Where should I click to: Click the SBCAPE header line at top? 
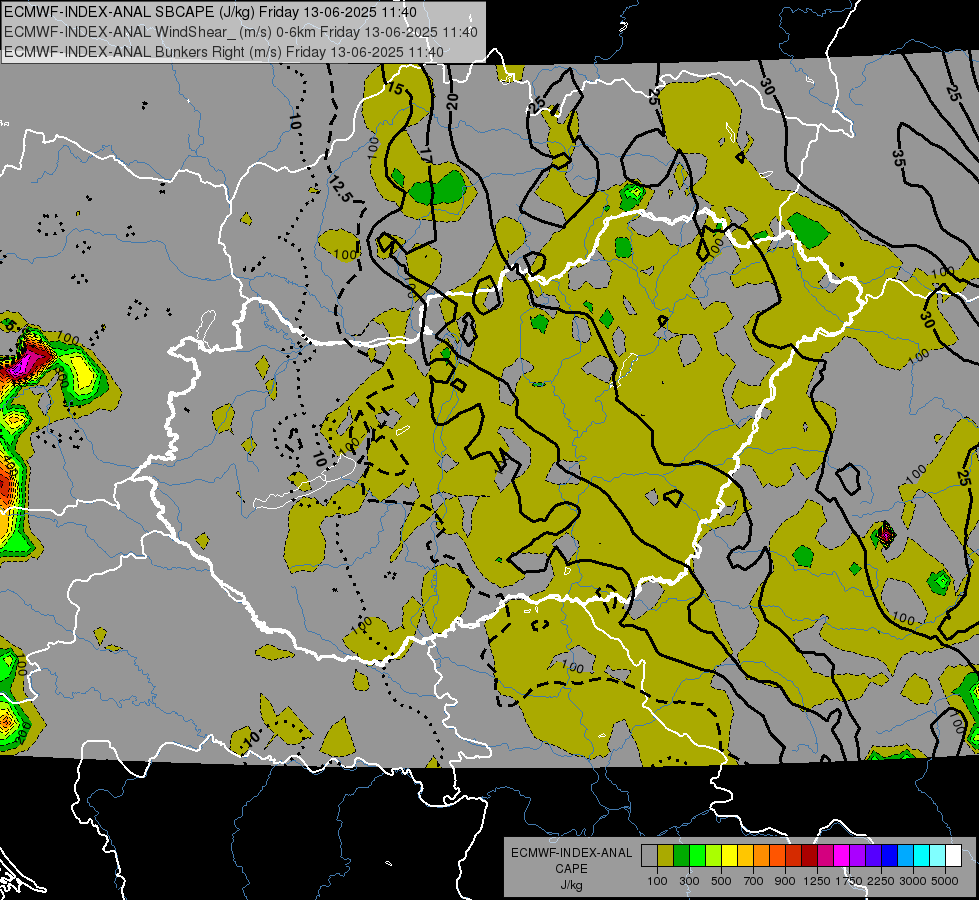coord(210,12)
